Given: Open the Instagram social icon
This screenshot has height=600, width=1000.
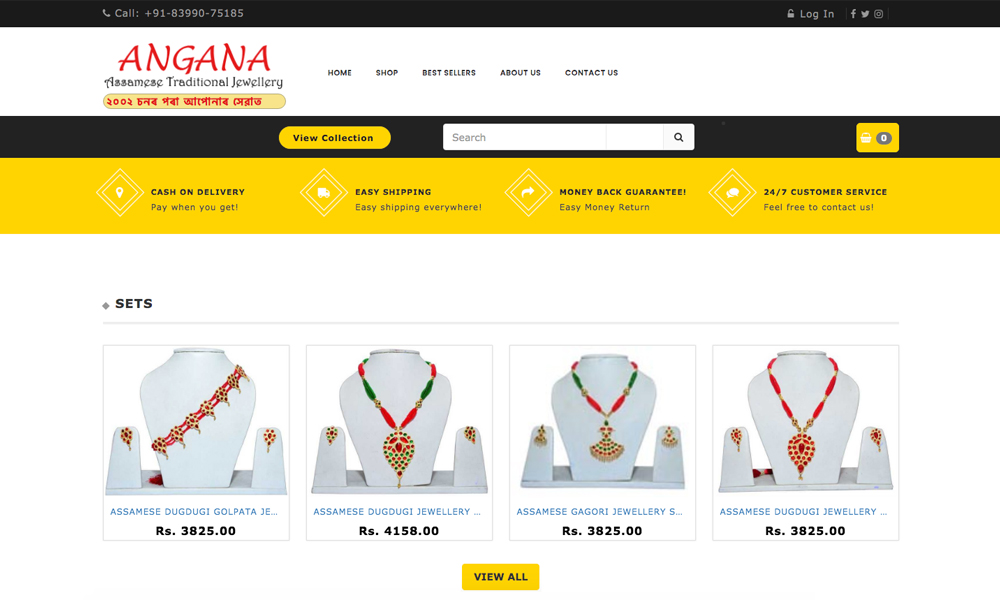Looking at the screenshot, I should [878, 14].
